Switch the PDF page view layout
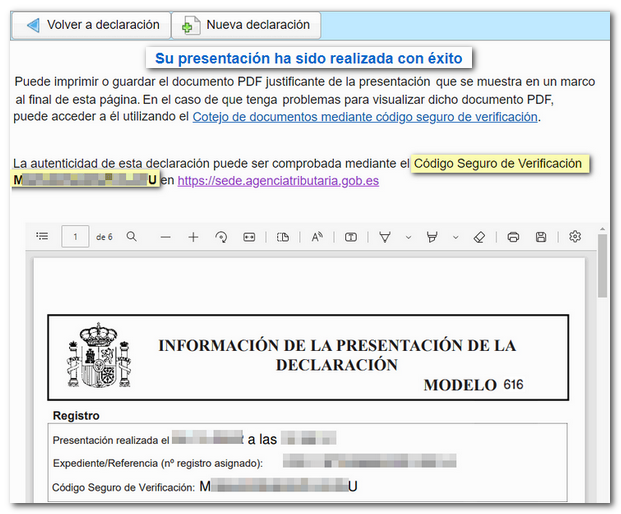The image size is (621, 514). (283, 237)
